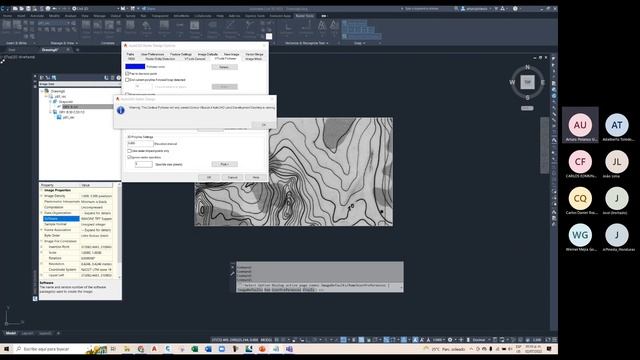Expand the Insertion Point property
Viewport: 640px width, 360px height.
[x=42, y=247]
